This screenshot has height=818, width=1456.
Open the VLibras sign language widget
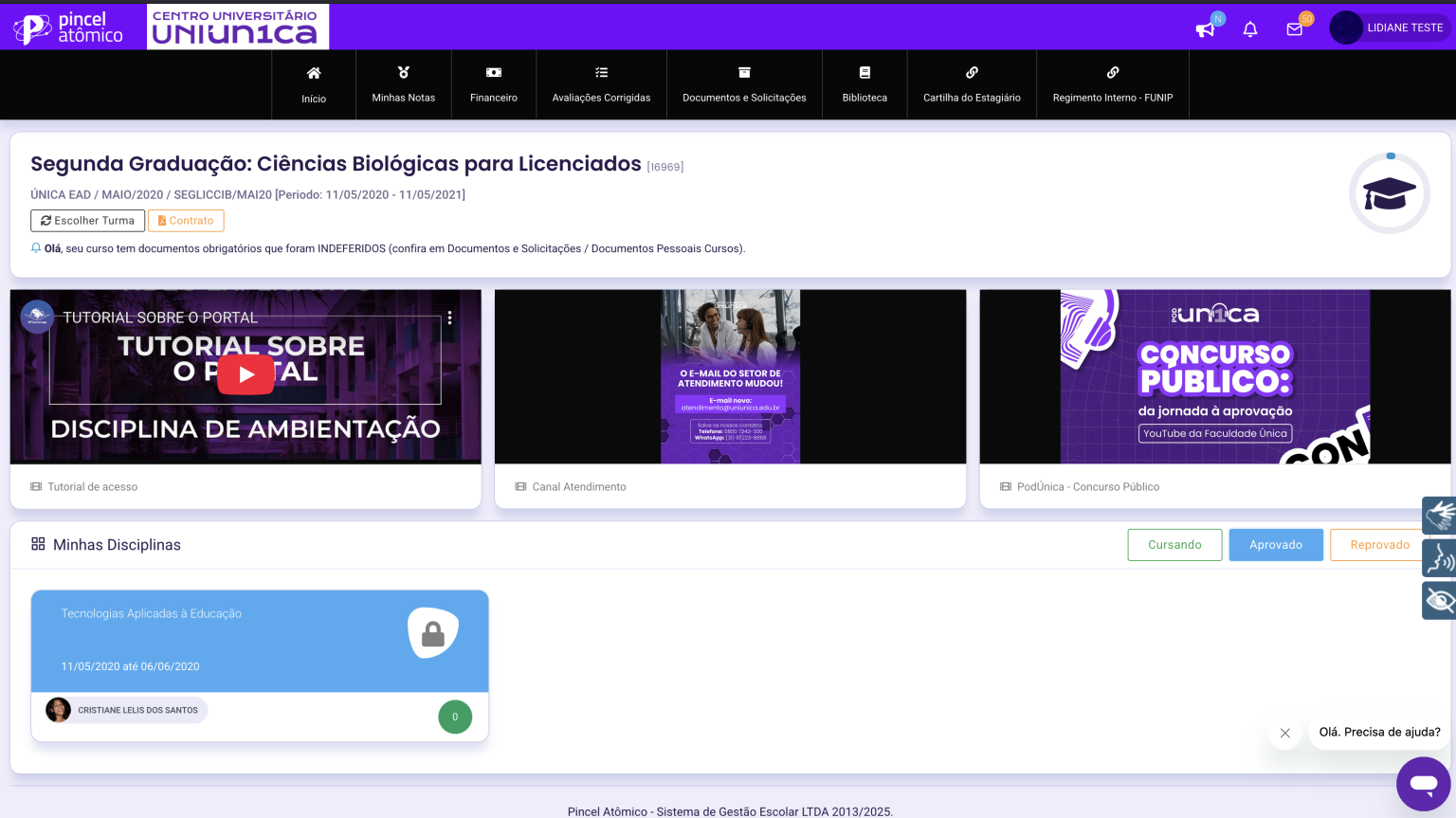(1439, 515)
